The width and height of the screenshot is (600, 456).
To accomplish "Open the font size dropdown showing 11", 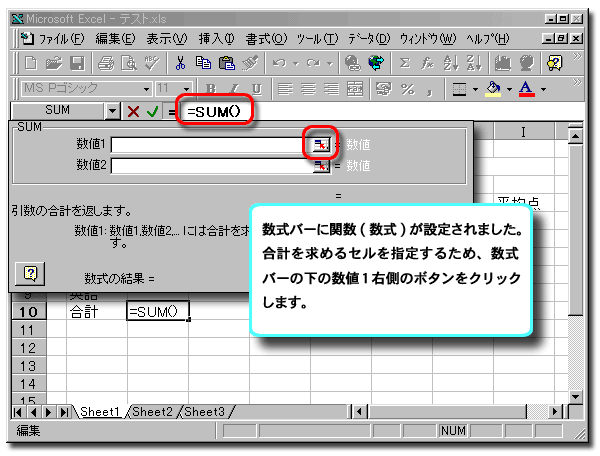I will coord(186,89).
